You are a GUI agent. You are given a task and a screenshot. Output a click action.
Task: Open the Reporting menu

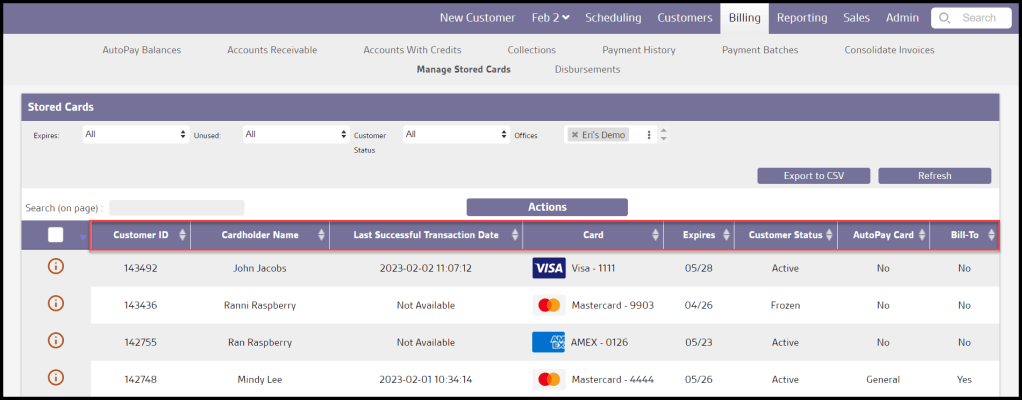tap(801, 17)
